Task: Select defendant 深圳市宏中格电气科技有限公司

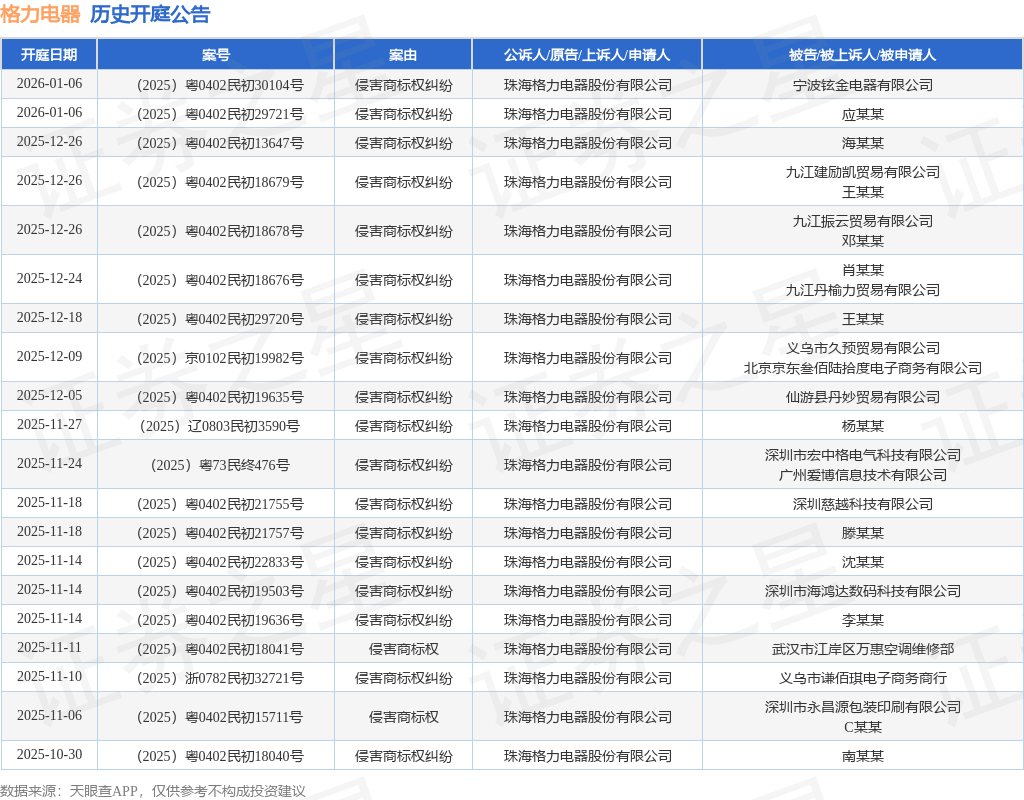Action: coord(863,455)
